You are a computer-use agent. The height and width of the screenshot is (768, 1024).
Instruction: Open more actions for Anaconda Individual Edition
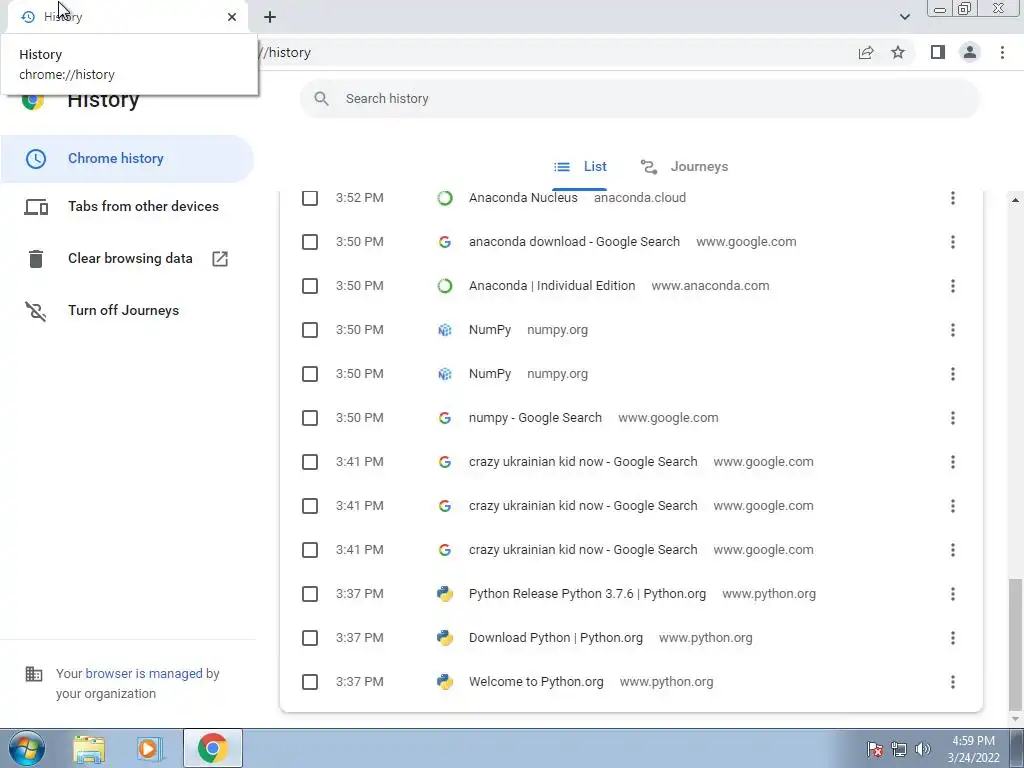(x=953, y=286)
